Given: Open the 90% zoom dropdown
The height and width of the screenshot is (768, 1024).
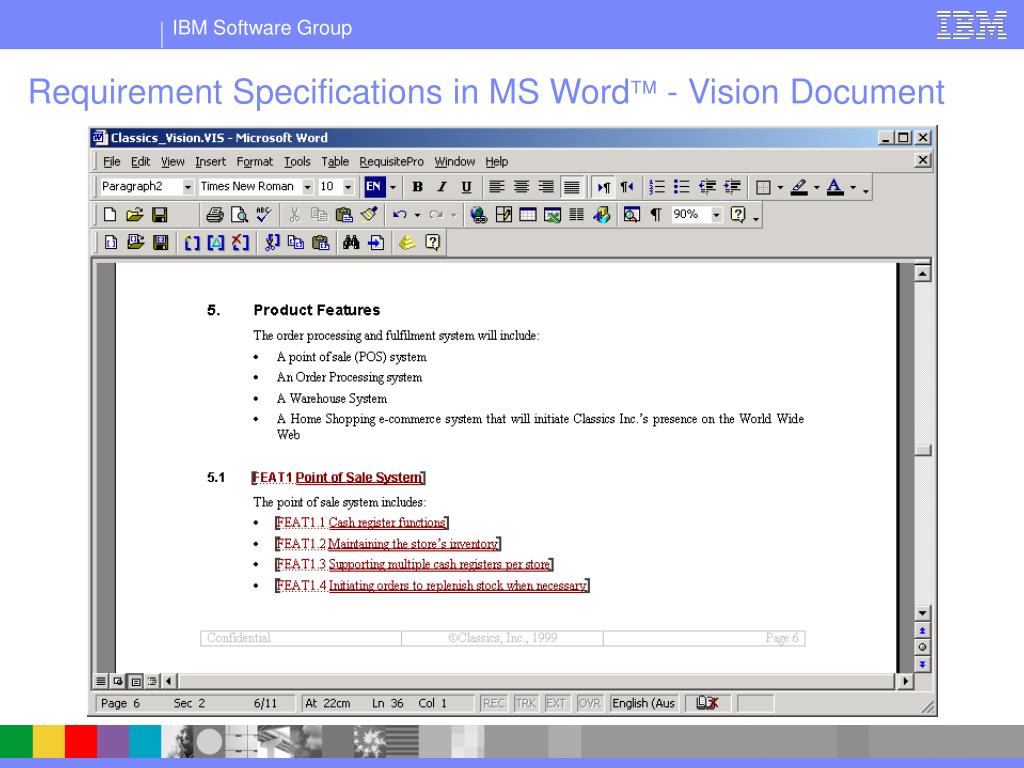Looking at the screenshot, I should click(716, 215).
